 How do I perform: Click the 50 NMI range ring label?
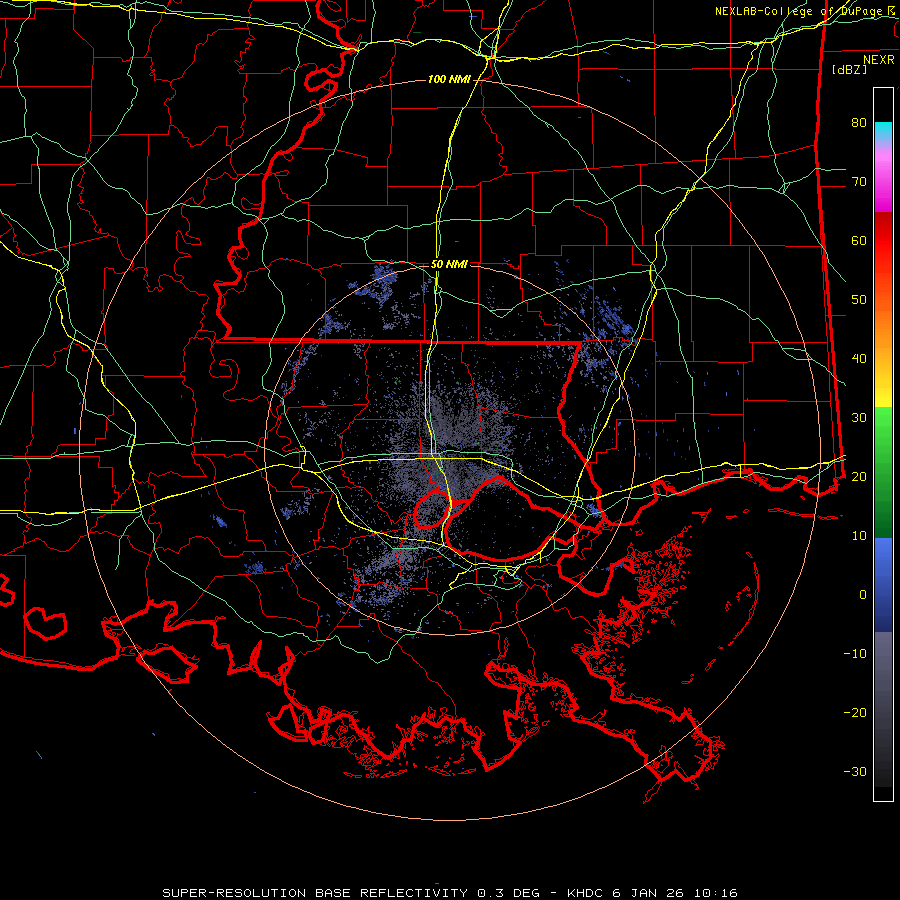[449, 264]
